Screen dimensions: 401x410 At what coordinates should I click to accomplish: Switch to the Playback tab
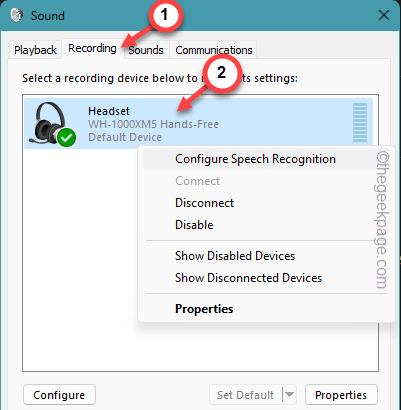coord(35,50)
